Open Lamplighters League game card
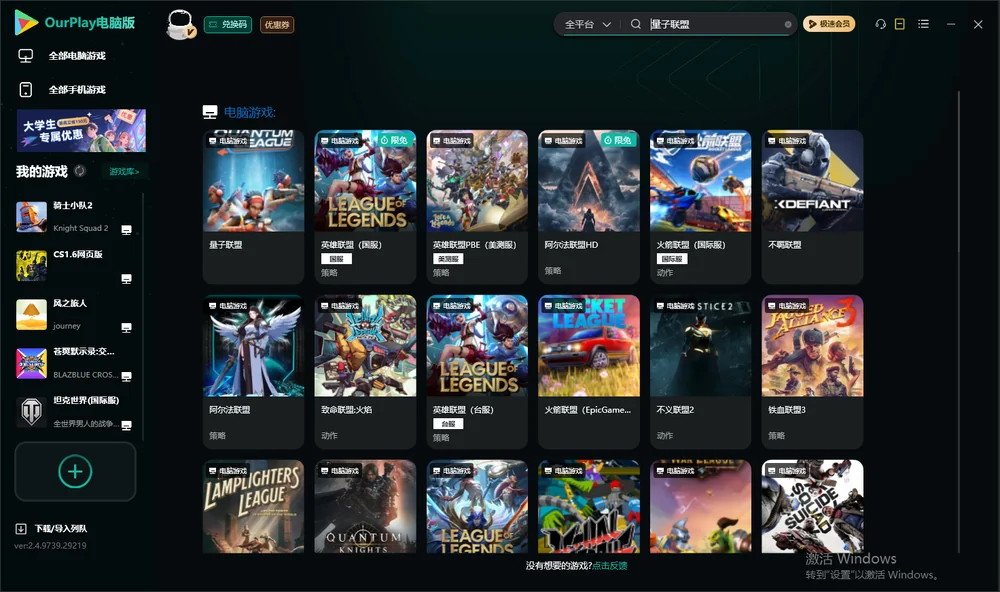Screen dimensions: 1000x592 (253, 507)
